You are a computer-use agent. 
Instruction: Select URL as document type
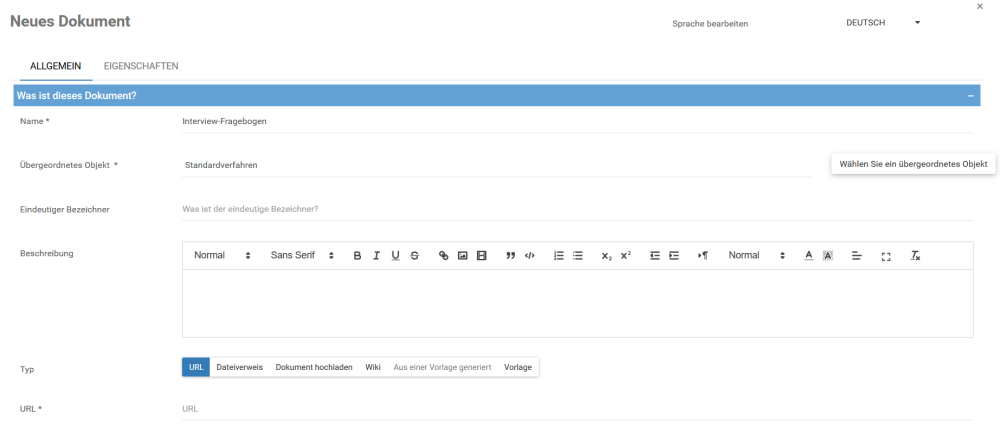click(196, 367)
